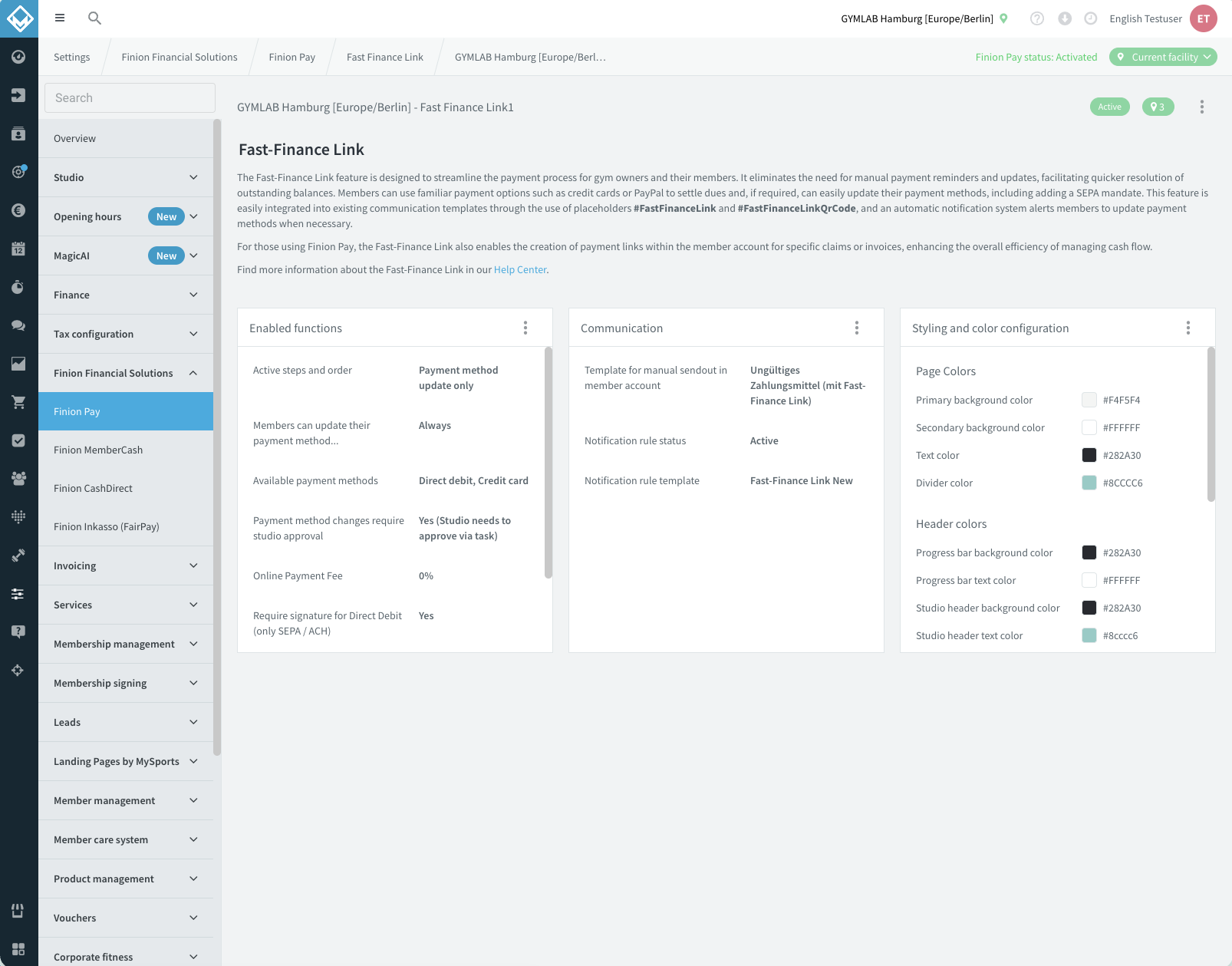Screen dimensions: 1232x966
Task: Open the question speech bubble icon in sidebar
Action: (x=18, y=632)
